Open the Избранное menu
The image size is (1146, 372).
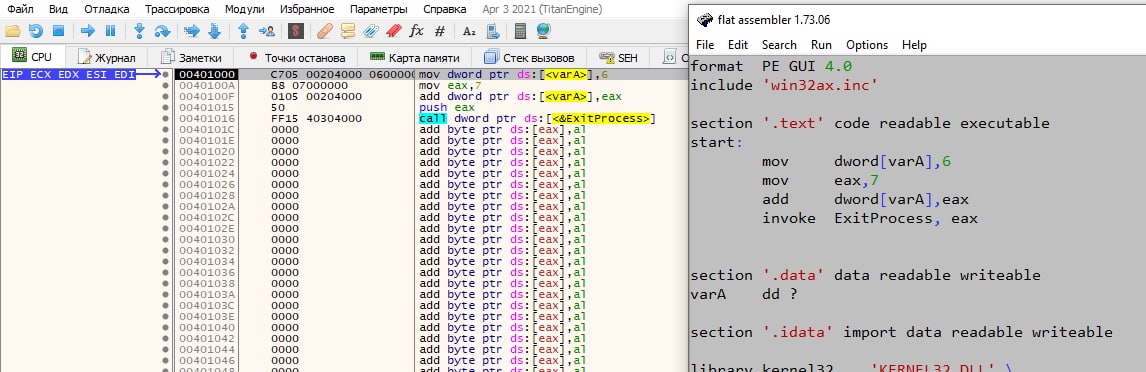307,10
